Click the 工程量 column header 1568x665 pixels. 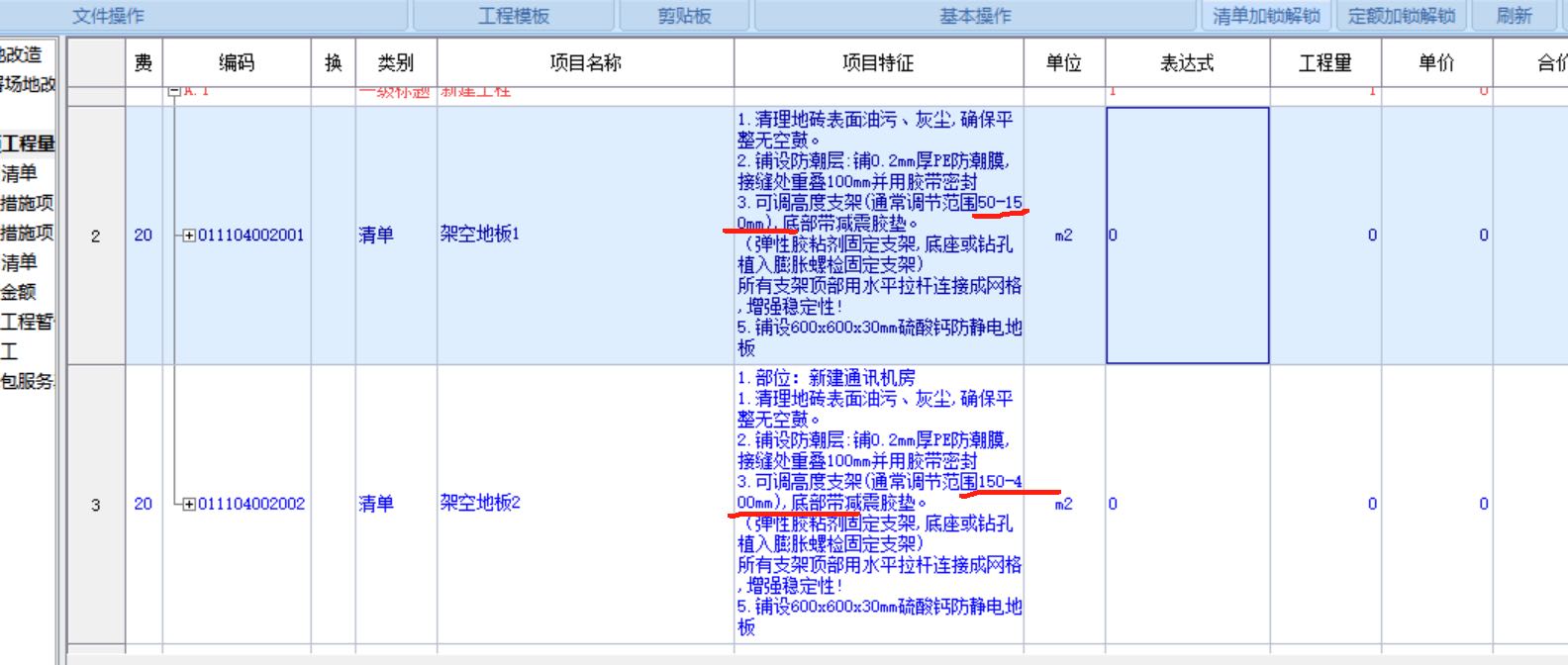[x=1325, y=63]
